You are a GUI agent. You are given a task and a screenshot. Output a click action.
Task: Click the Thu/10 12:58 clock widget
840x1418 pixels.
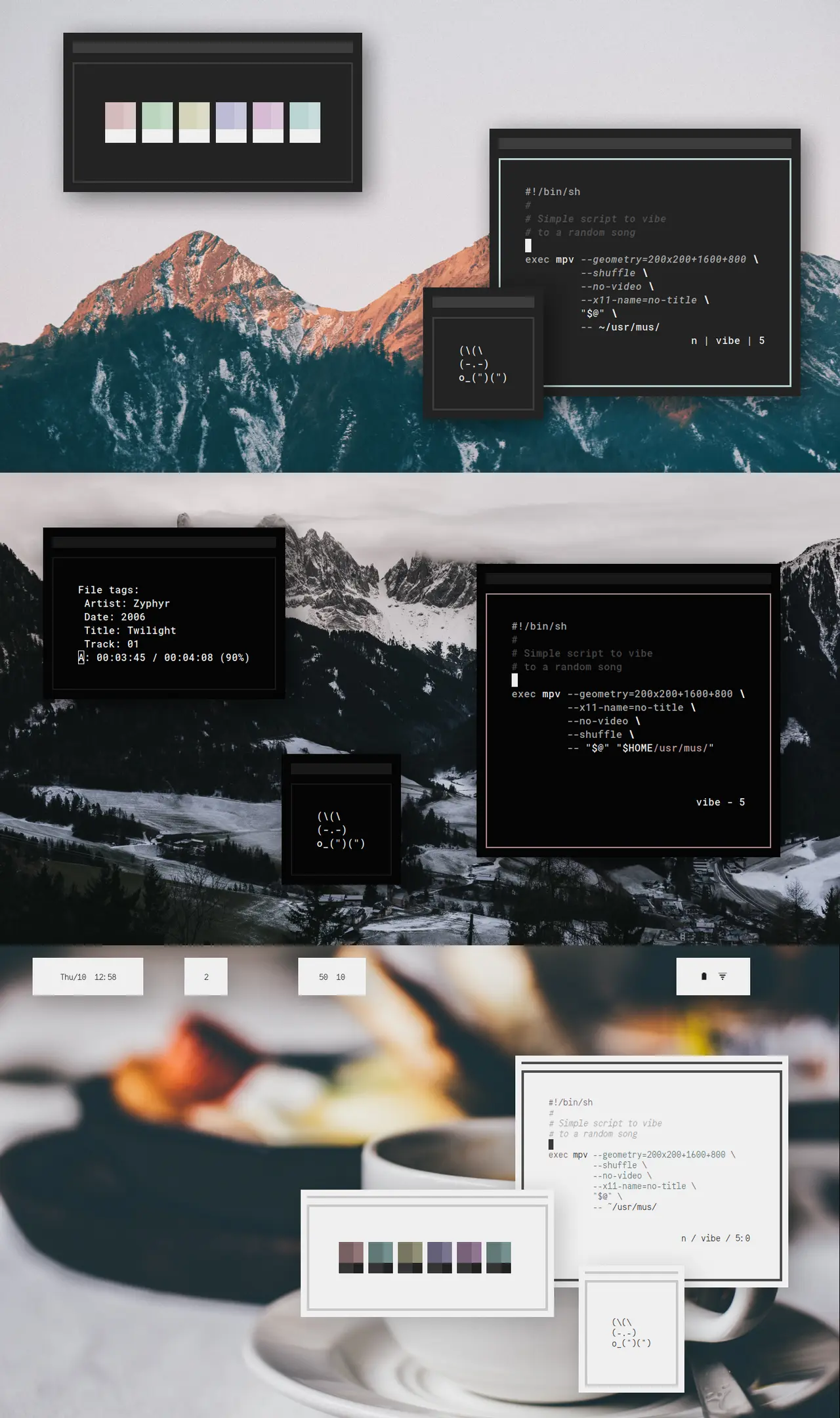(88, 976)
